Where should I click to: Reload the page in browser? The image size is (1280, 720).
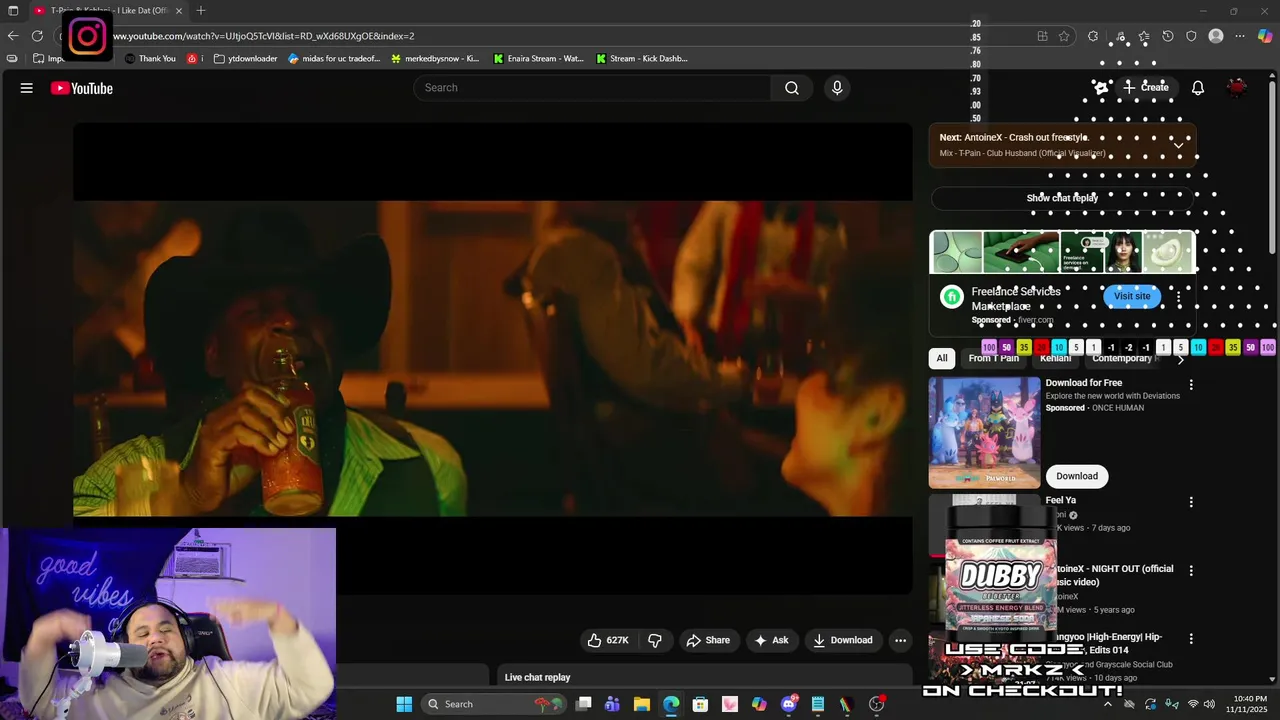[x=37, y=36]
